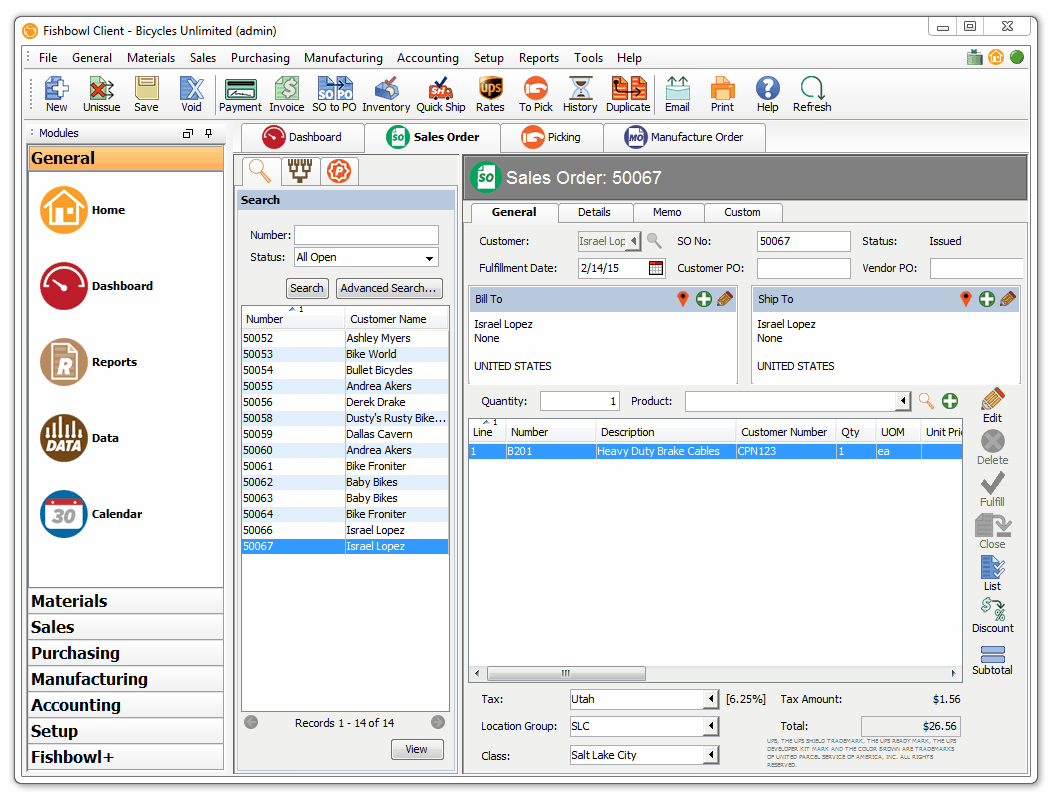This screenshot has width=1050, height=800.
Task: Open the Tax dropdown showing Utah
Action: 644,700
